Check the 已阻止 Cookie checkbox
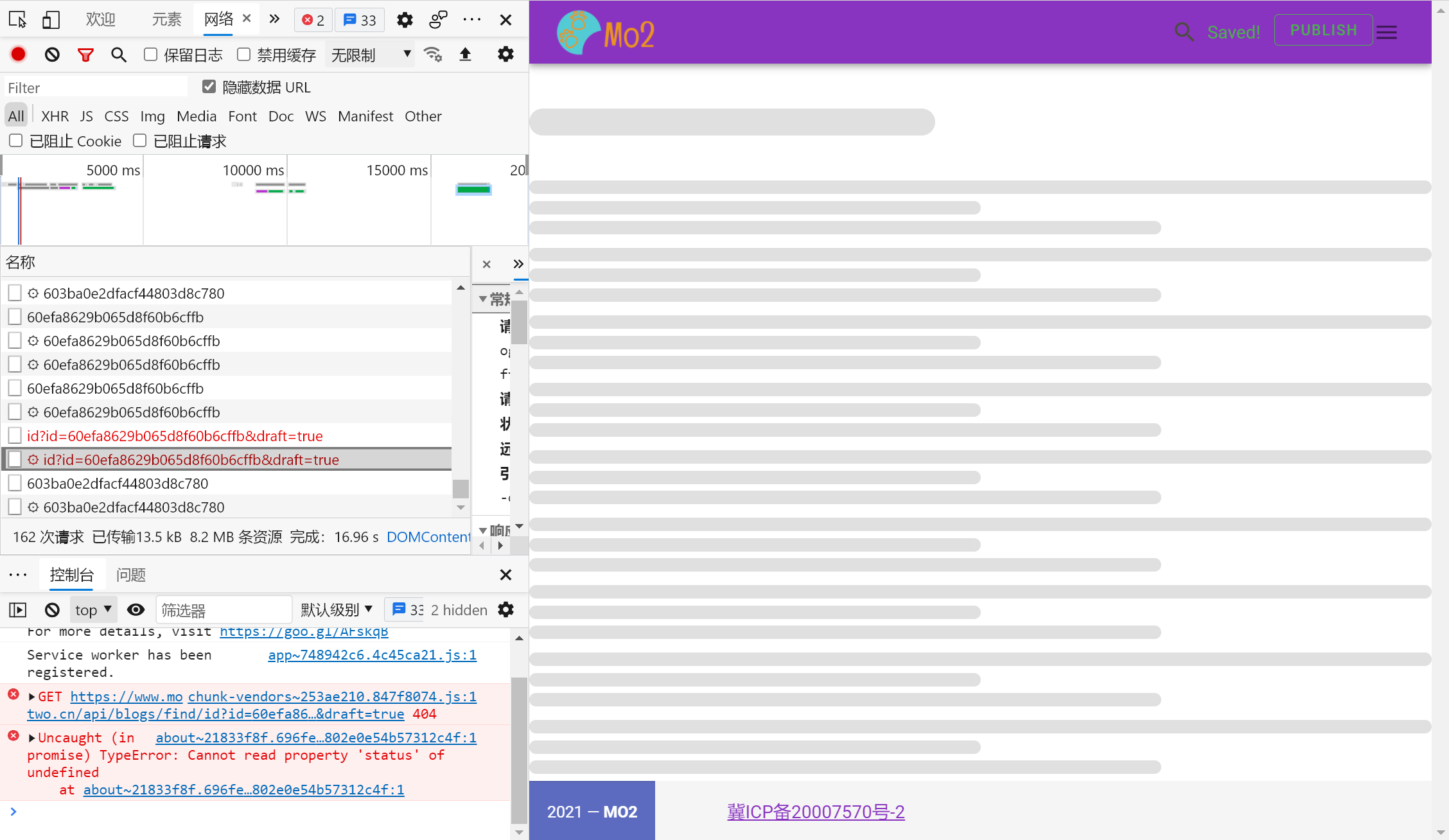1449x840 pixels. pos(16,141)
